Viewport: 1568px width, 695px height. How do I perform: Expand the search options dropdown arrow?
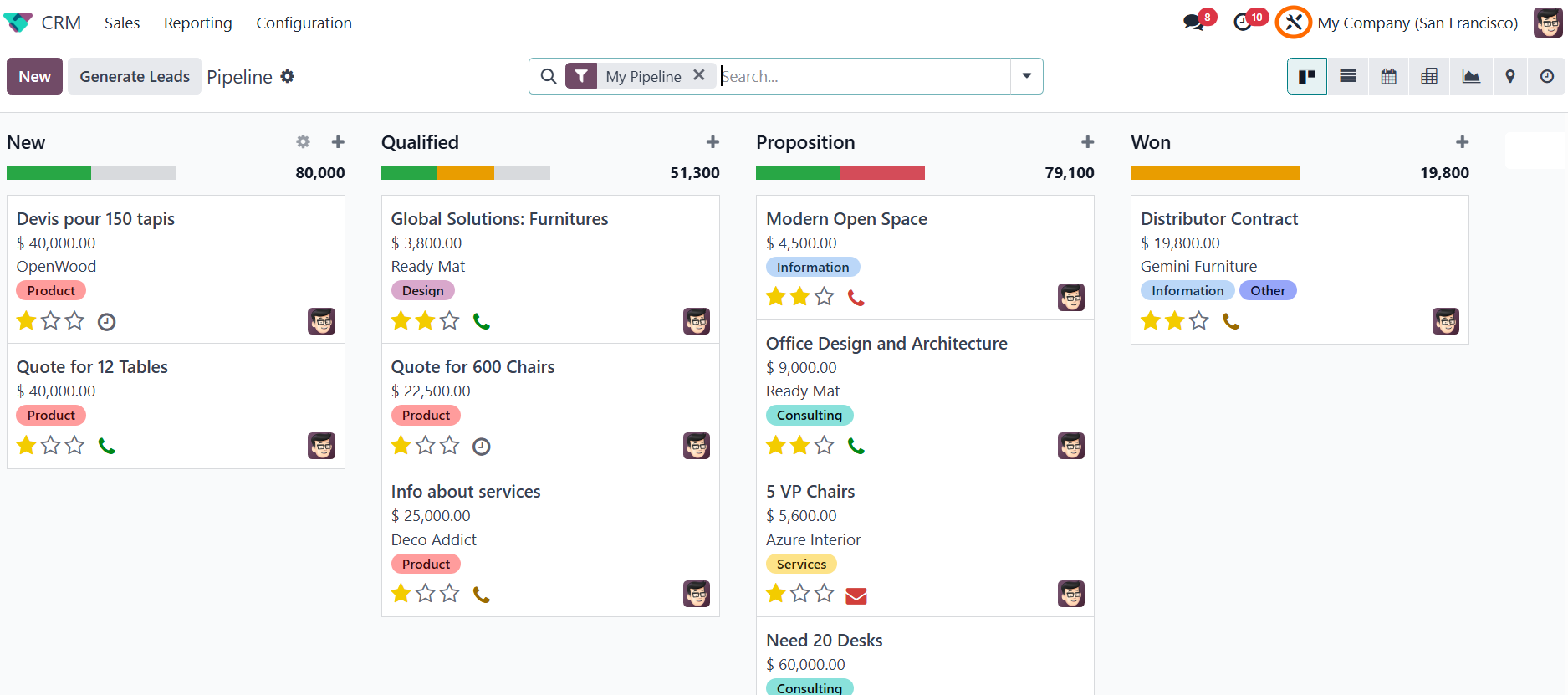point(1026,76)
